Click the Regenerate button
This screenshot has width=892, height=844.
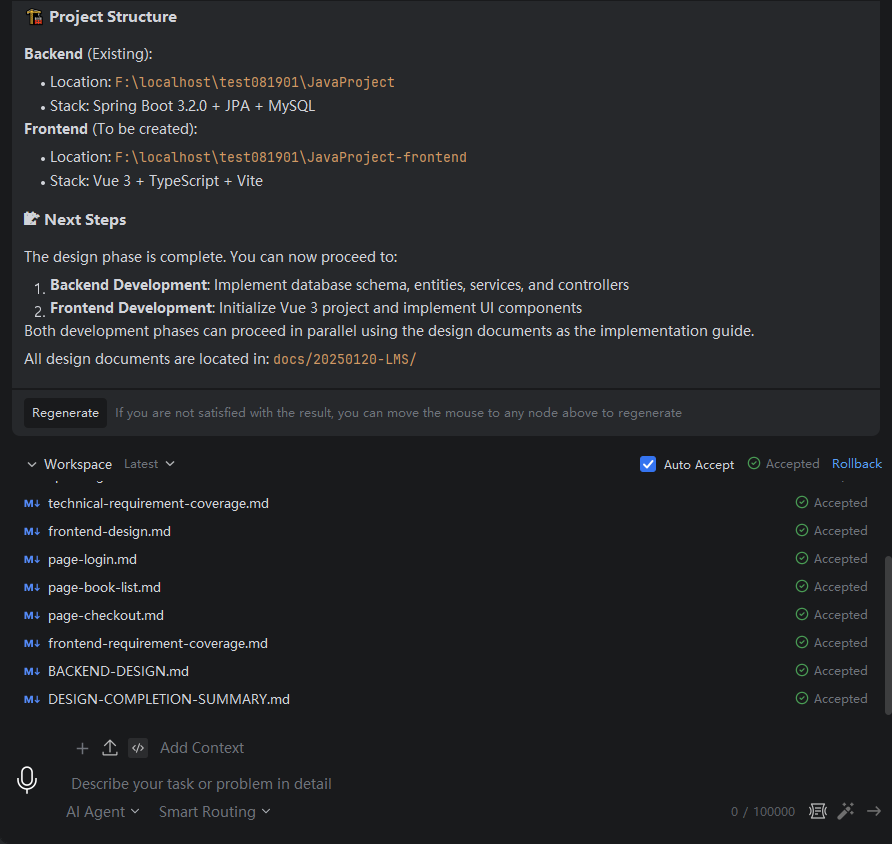pyautogui.click(x=65, y=413)
